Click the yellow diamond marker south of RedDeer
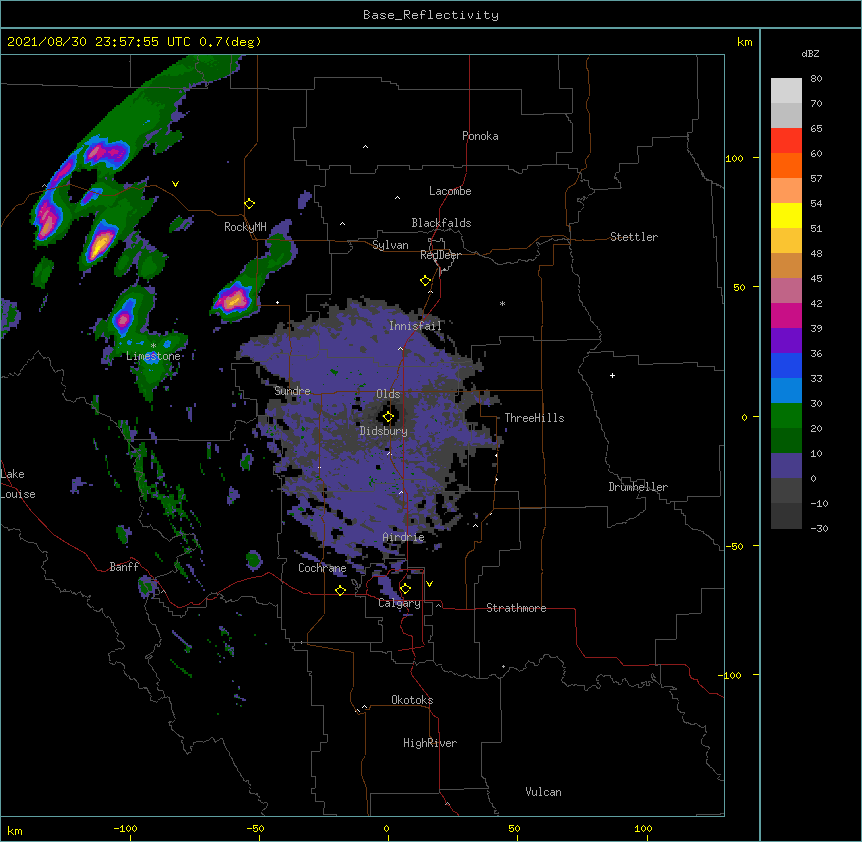This screenshot has width=862, height=842. pyautogui.click(x=425, y=281)
